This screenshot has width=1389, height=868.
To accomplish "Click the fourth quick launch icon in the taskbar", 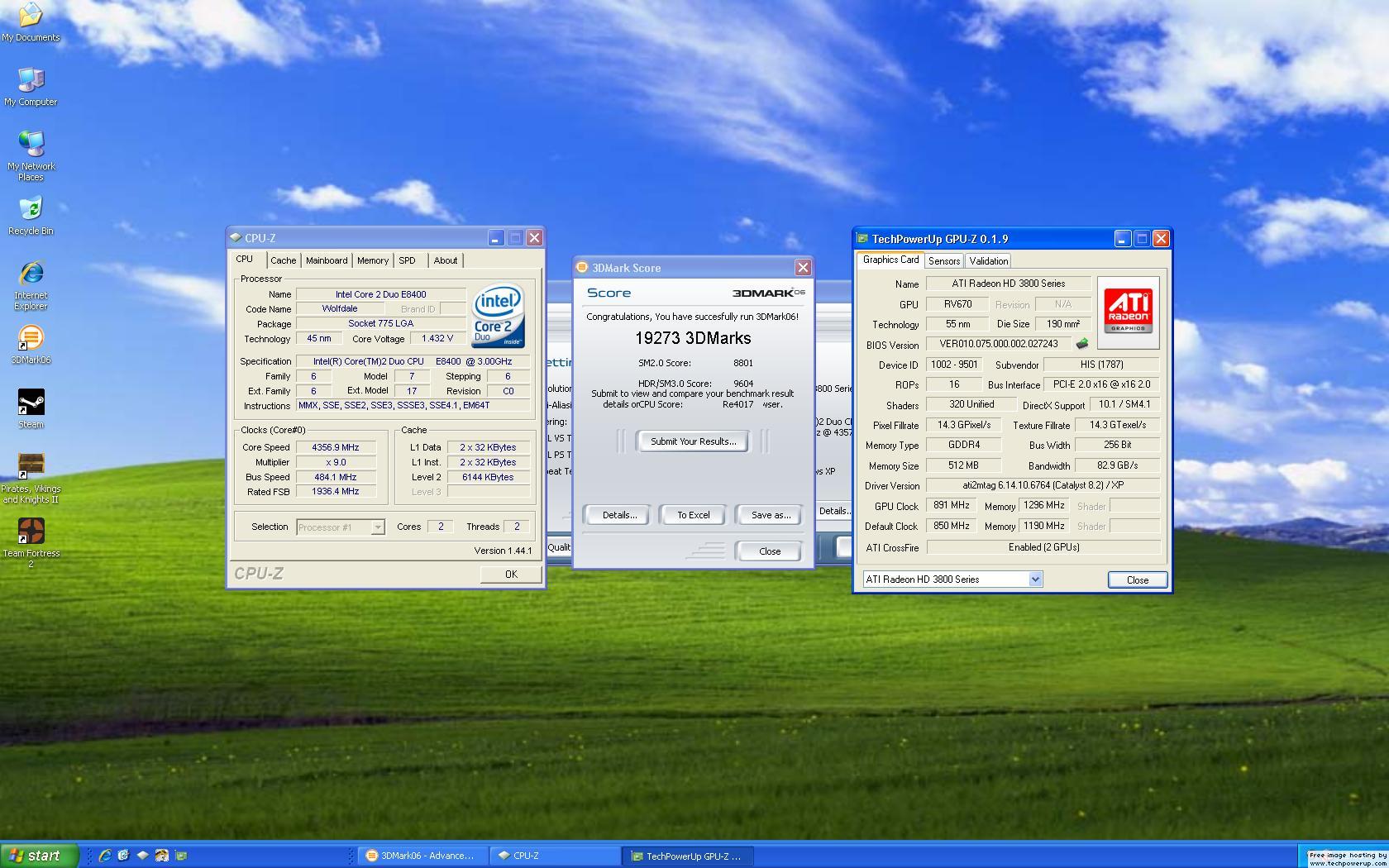I will point(162,856).
